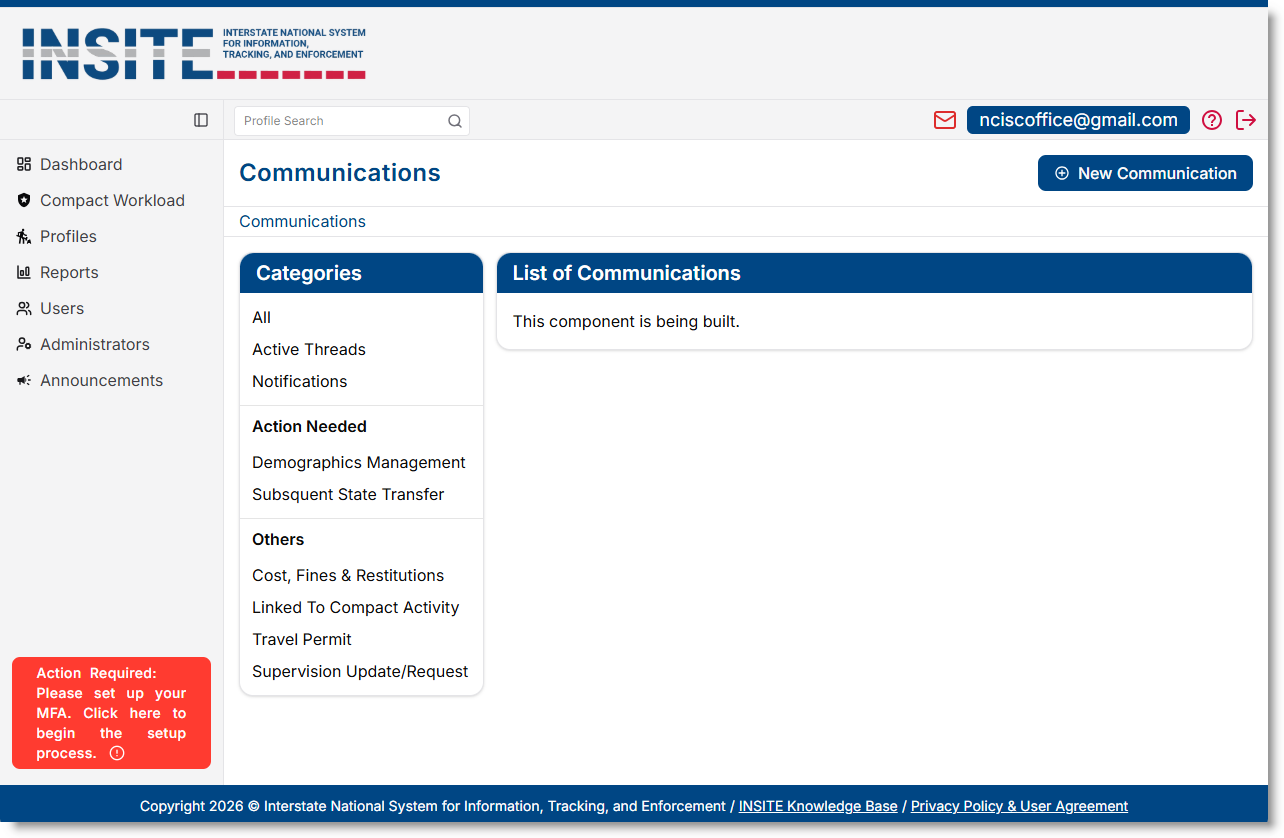Click the Profiles person icon in the sidebar

(24, 236)
